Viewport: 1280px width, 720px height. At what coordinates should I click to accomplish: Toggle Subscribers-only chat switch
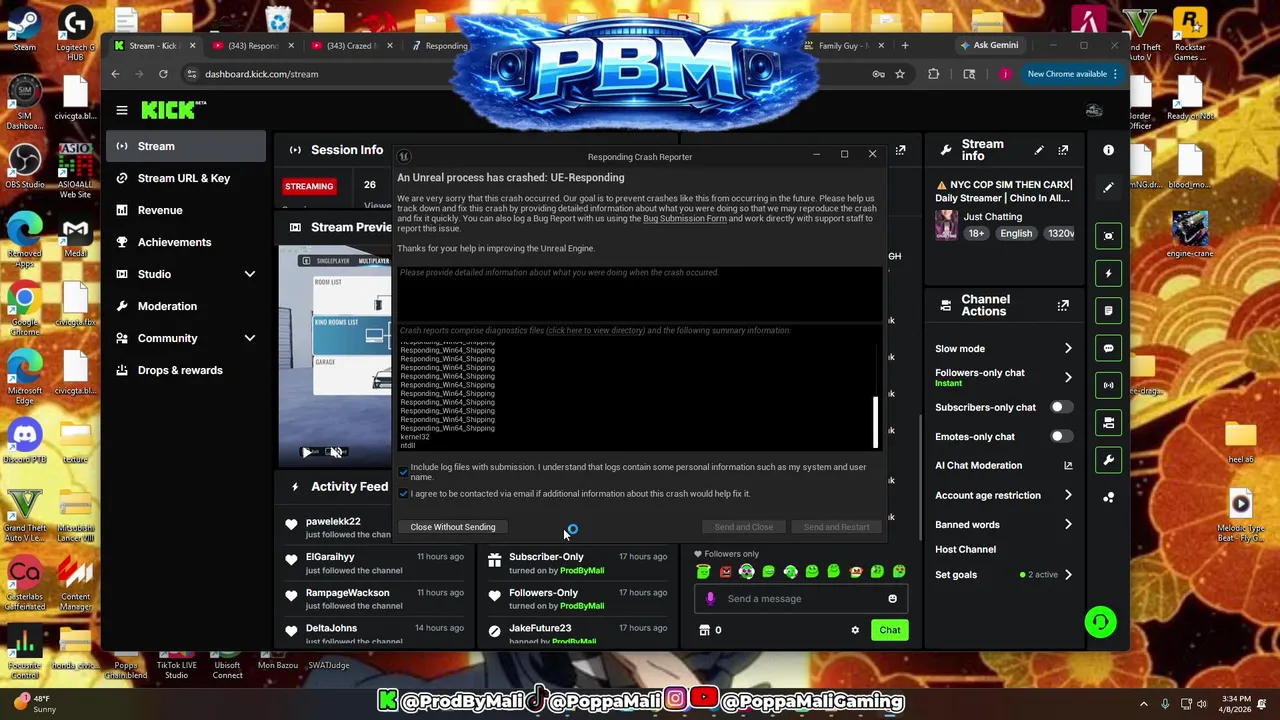1061,407
